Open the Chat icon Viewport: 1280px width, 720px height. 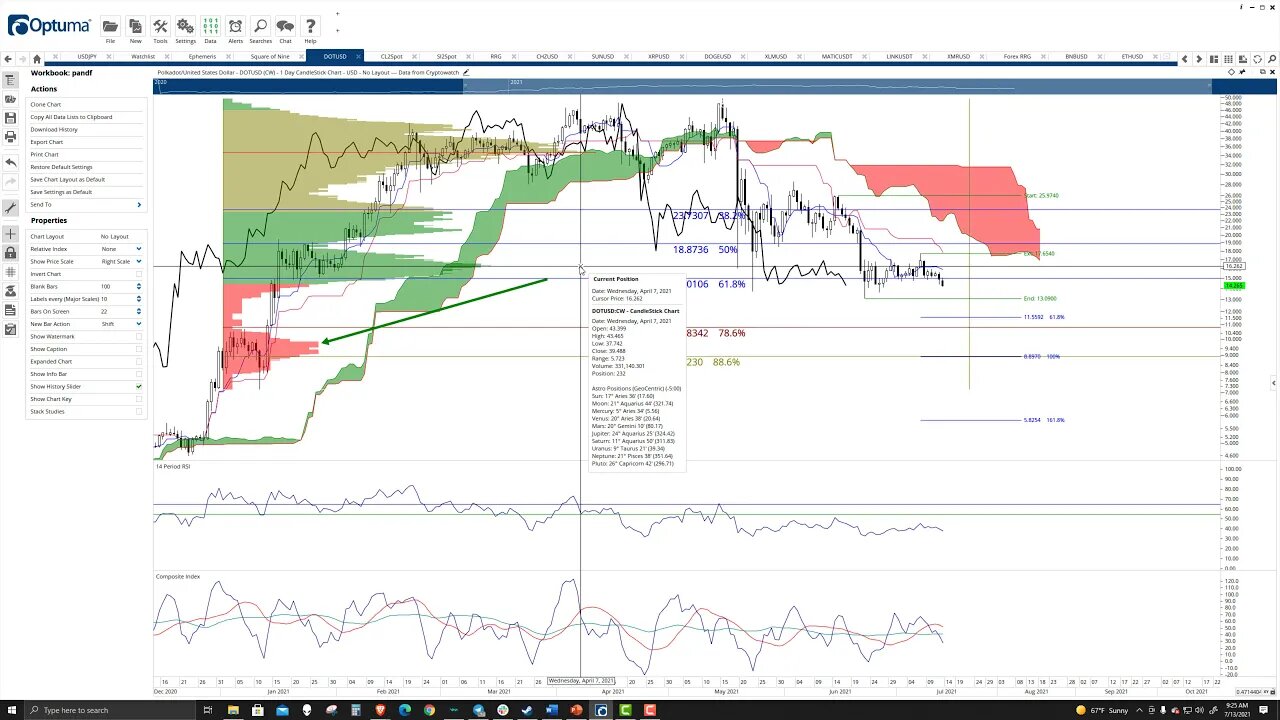[285, 28]
